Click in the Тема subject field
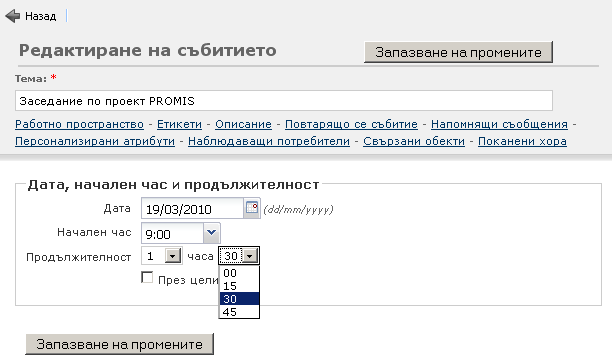The image size is (612, 361). [284, 101]
